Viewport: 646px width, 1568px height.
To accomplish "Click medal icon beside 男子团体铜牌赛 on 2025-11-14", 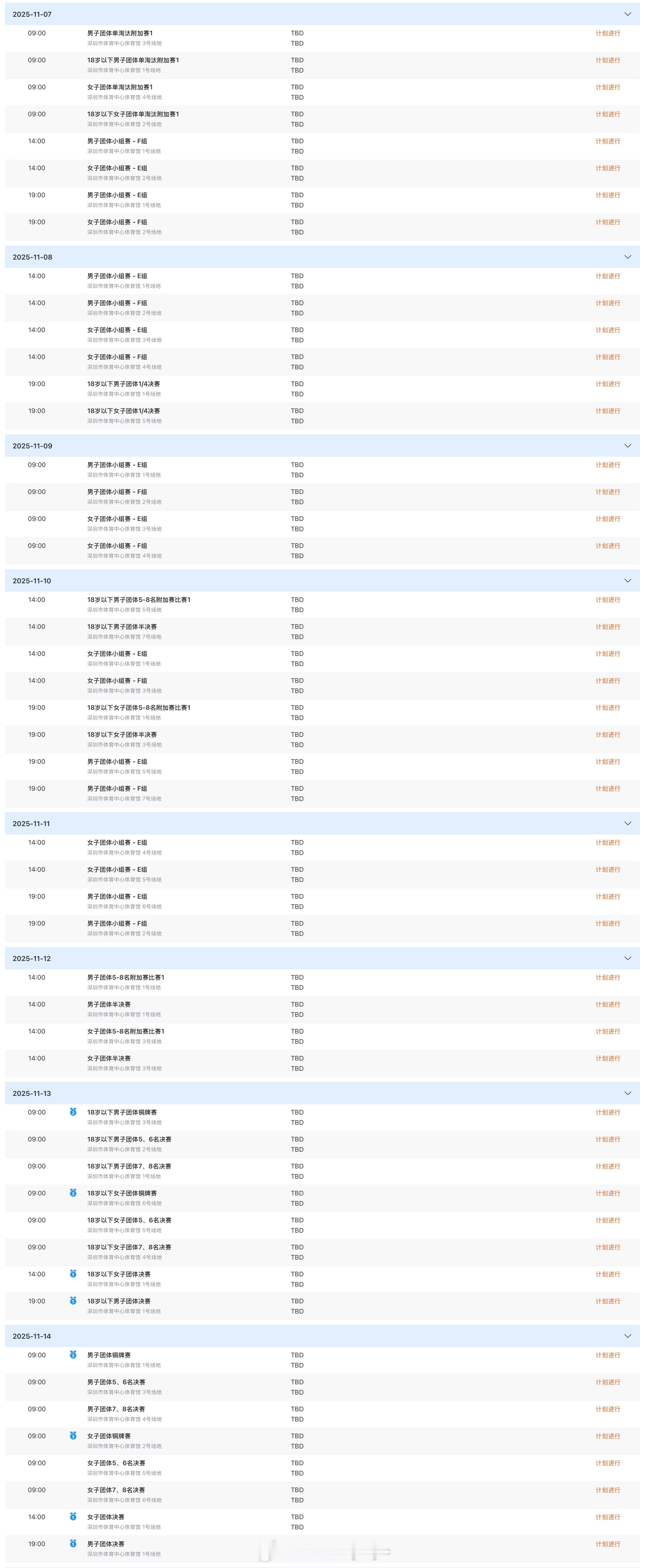I will tap(73, 1355).
